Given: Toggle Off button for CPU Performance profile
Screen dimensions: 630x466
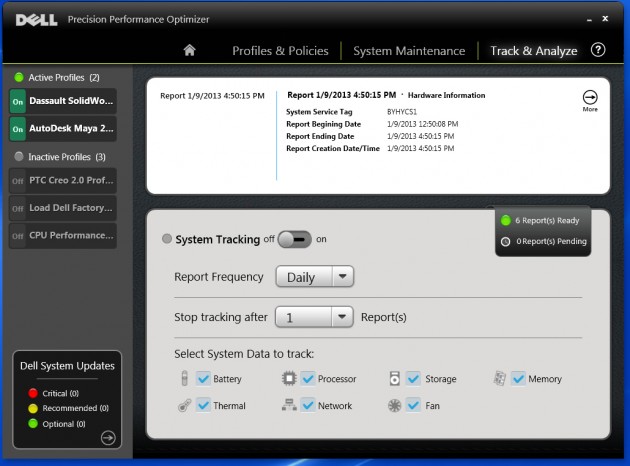Looking at the screenshot, I should (x=18, y=236).
